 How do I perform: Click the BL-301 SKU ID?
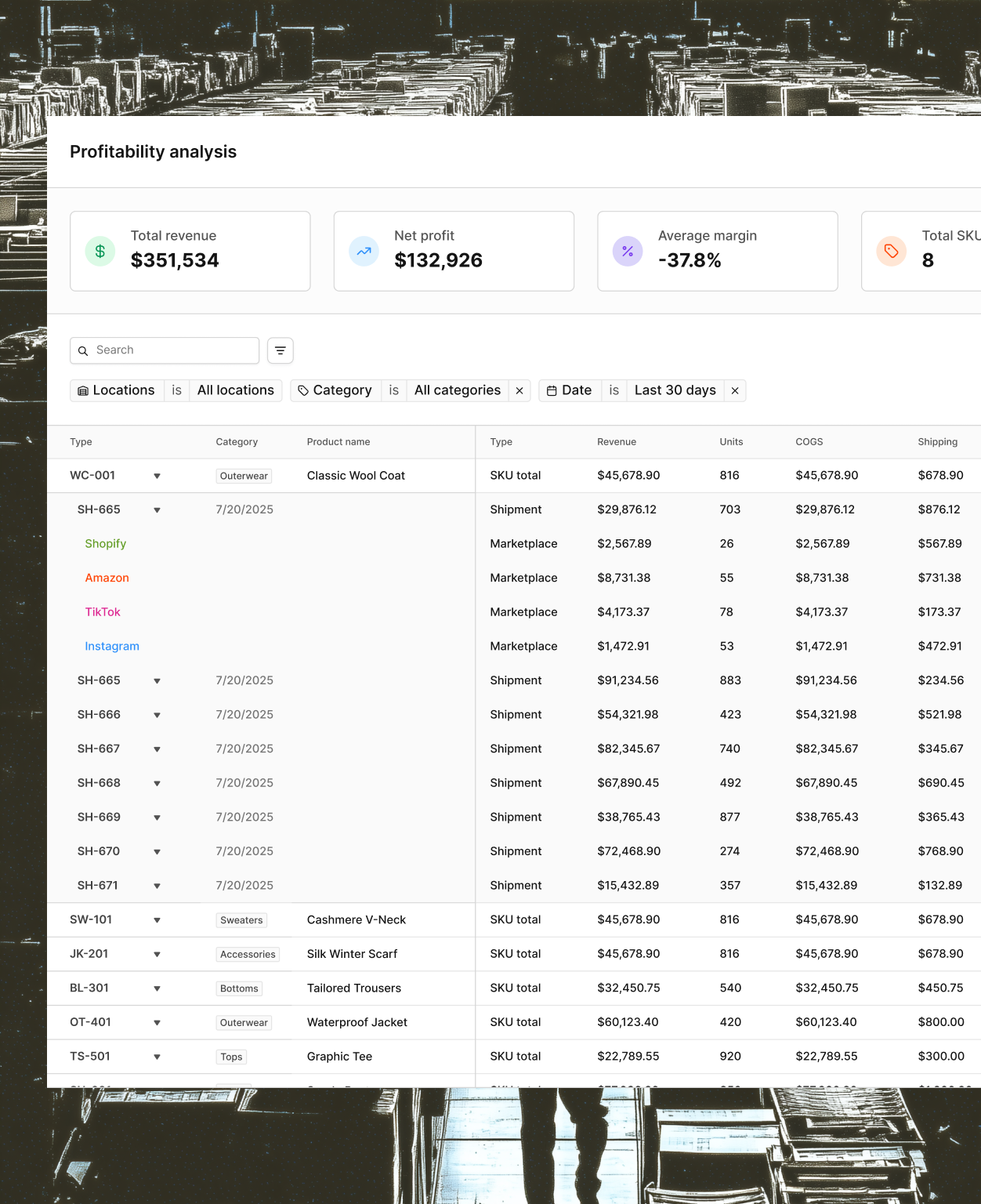89,988
